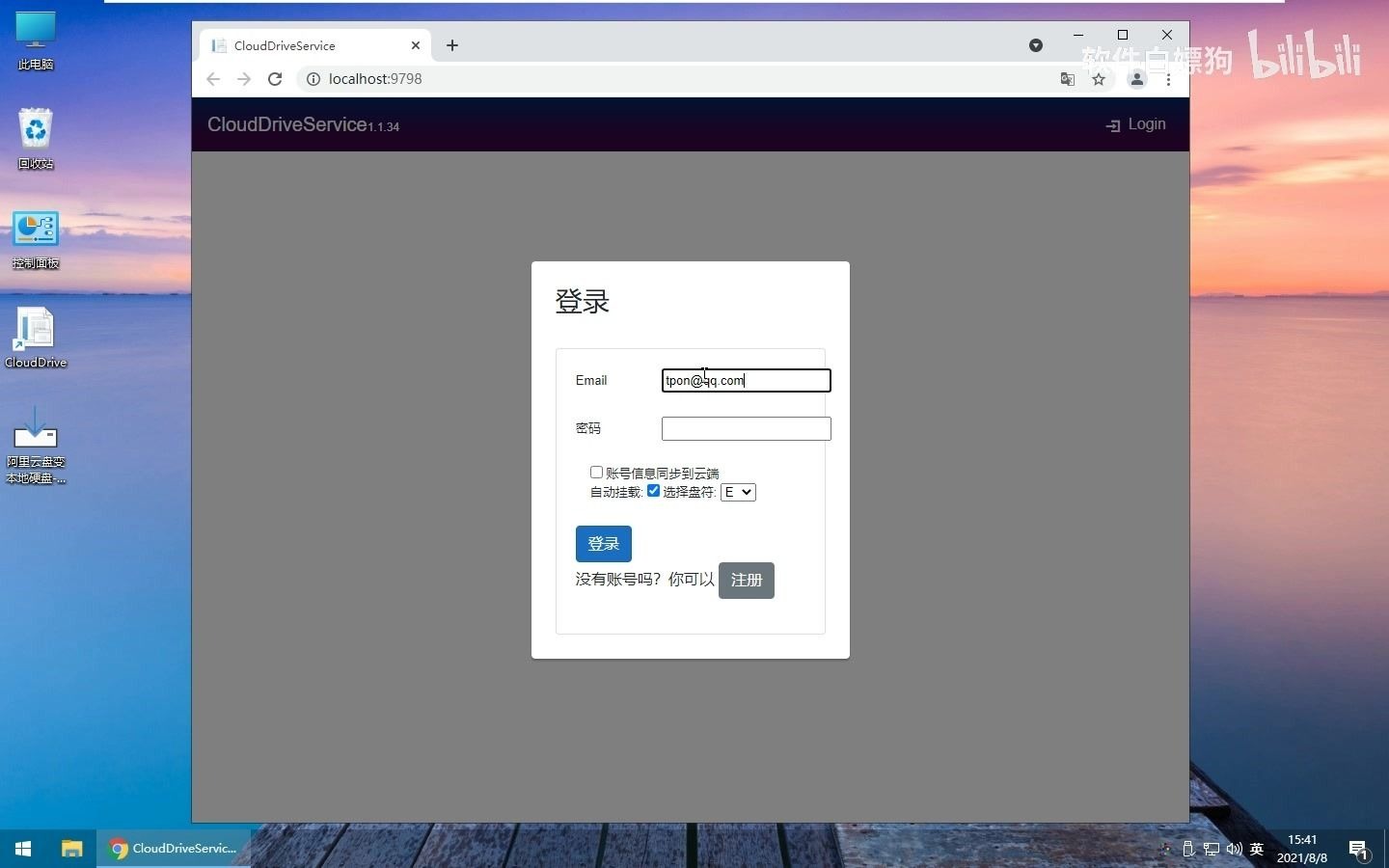The height and width of the screenshot is (868, 1389).
Task: Open the Chrome profile avatar
Action: 1137,79
